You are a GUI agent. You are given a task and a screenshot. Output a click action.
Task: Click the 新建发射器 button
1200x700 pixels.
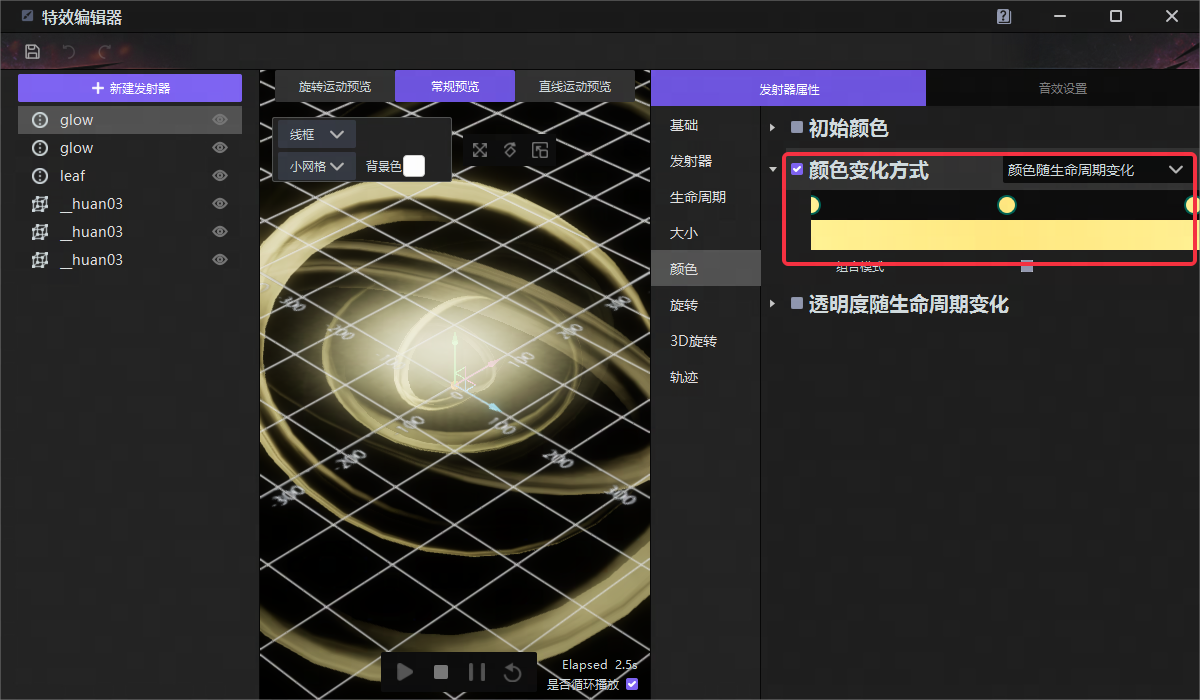[130, 88]
